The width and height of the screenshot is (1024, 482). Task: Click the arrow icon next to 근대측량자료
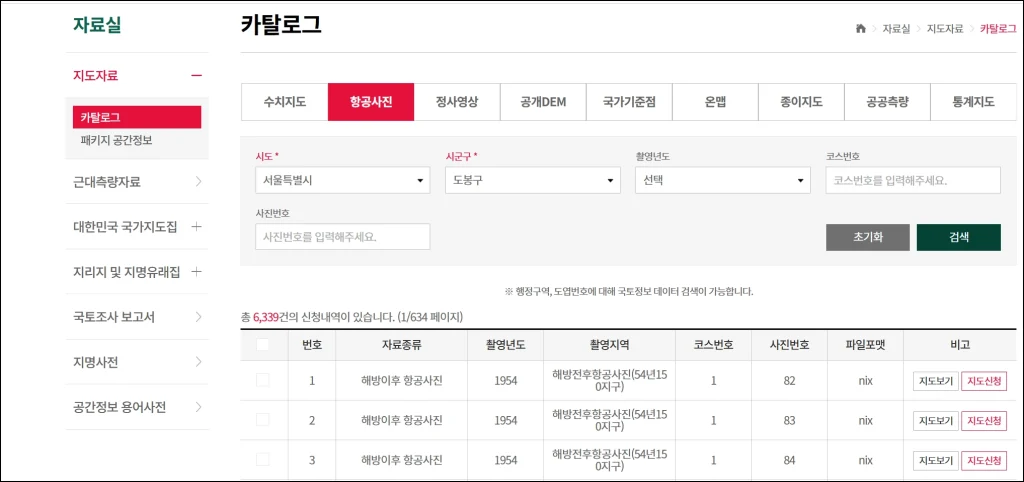tap(198, 182)
